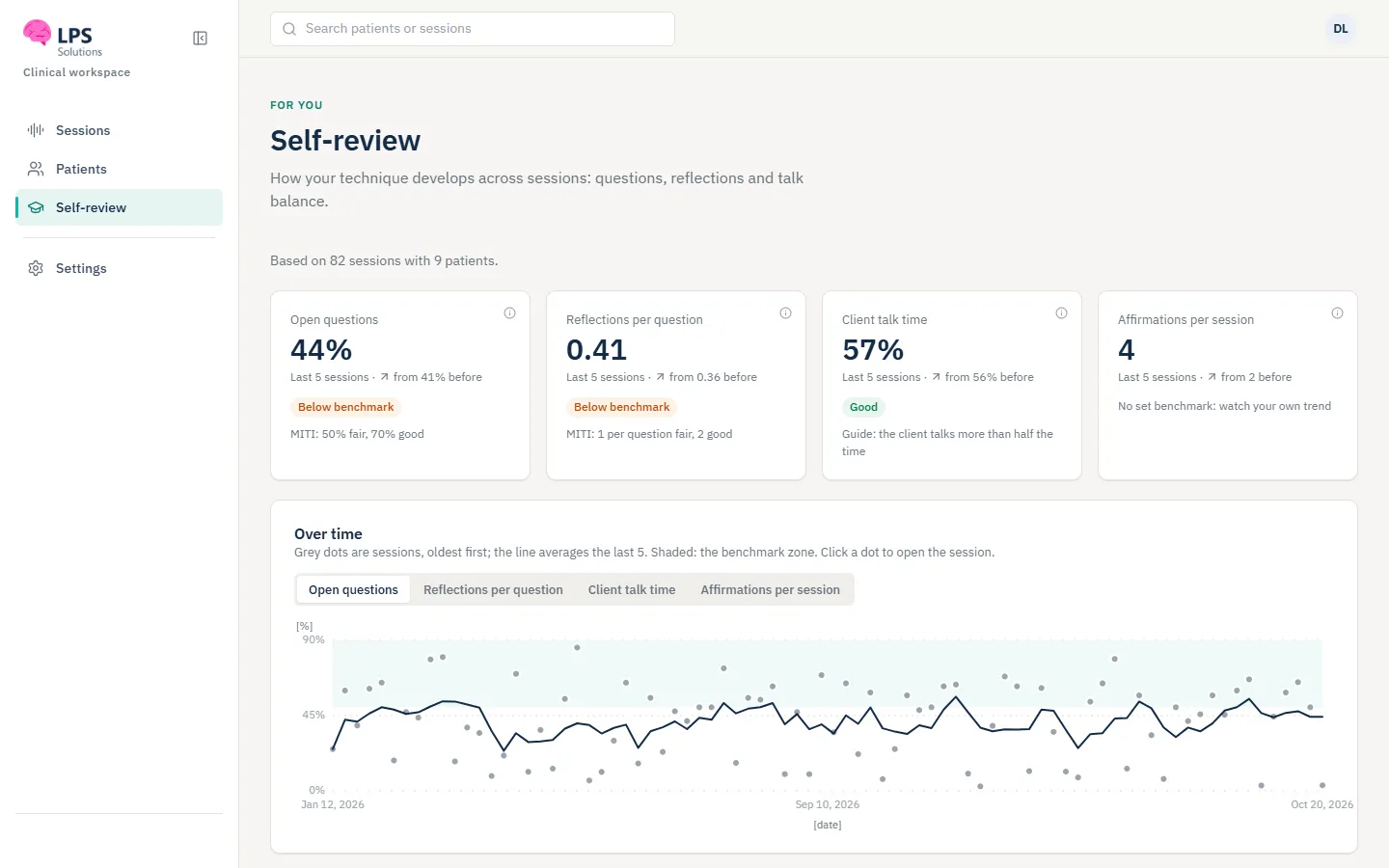Open the DL user avatar menu

pyautogui.click(x=1341, y=29)
